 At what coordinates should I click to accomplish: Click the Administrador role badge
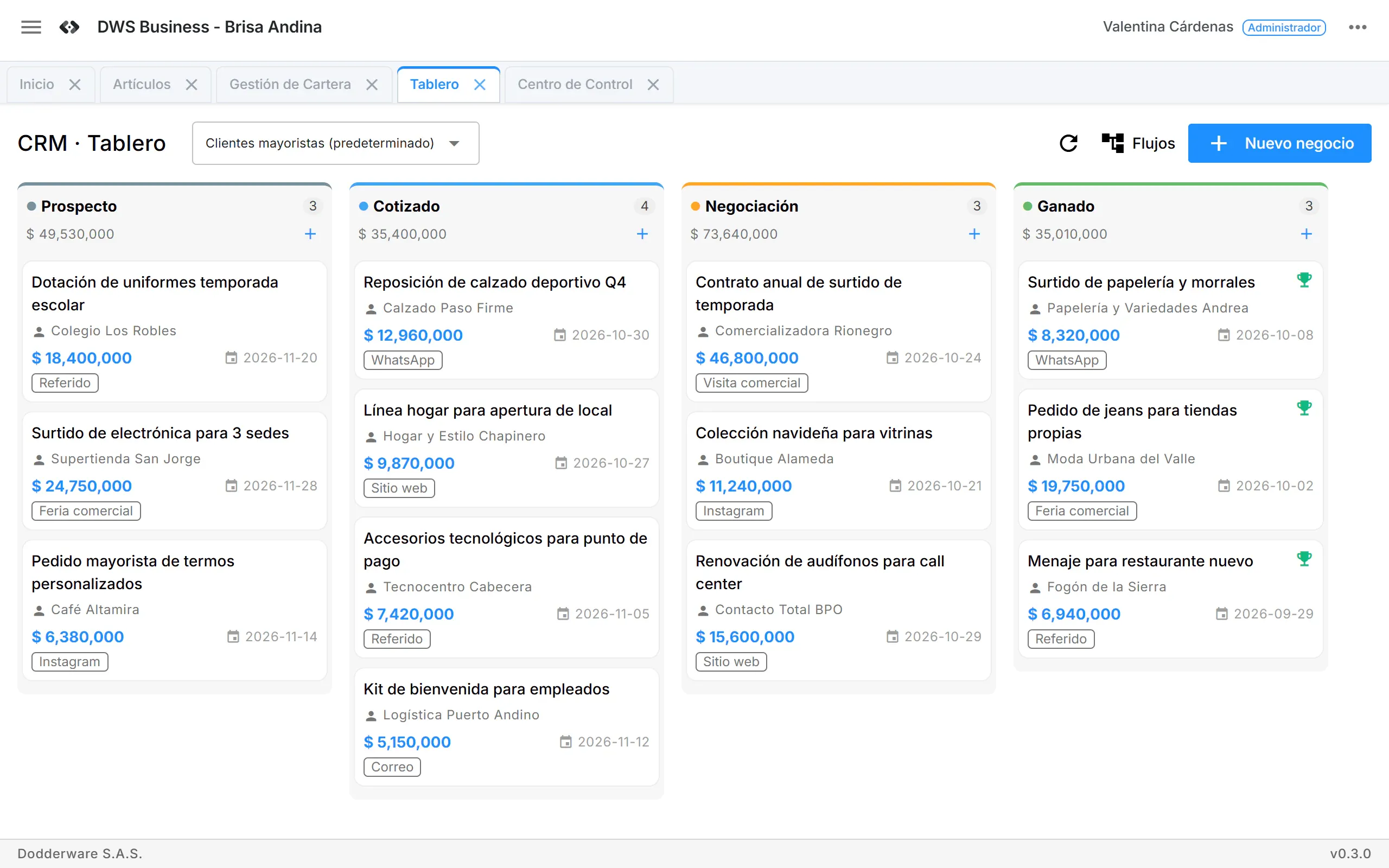click(x=1284, y=28)
